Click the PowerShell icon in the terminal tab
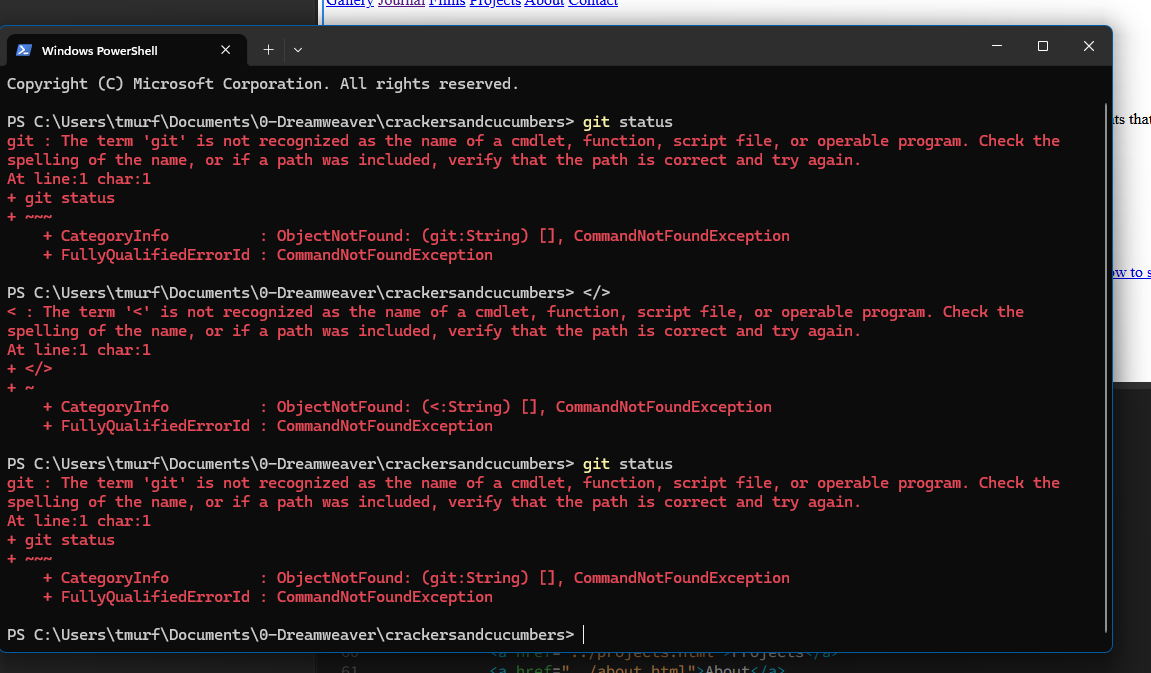Image resolution: width=1151 pixels, height=673 pixels. click(x=23, y=50)
